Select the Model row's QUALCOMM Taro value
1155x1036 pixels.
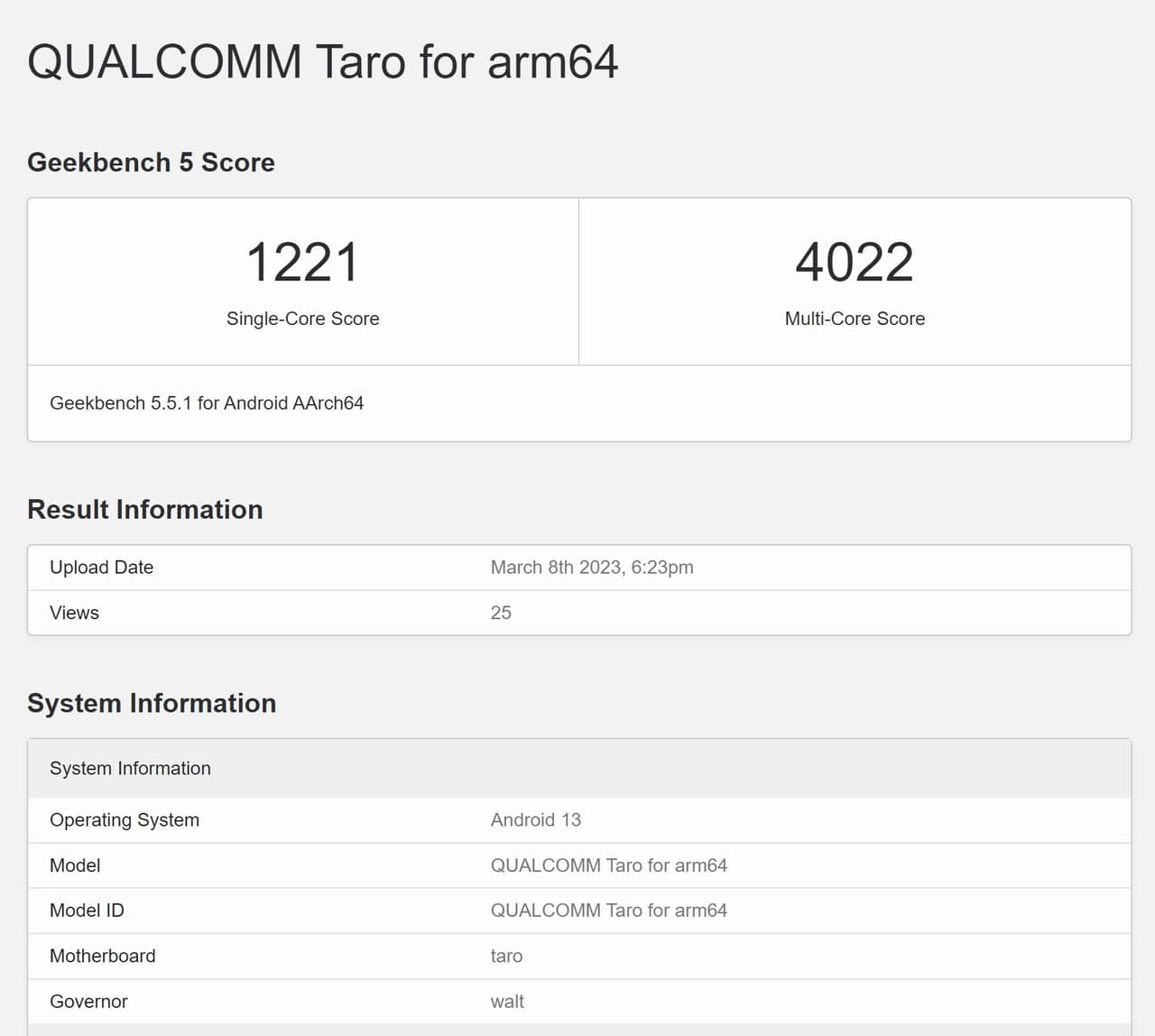pyautogui.click(x=608, y=865)
